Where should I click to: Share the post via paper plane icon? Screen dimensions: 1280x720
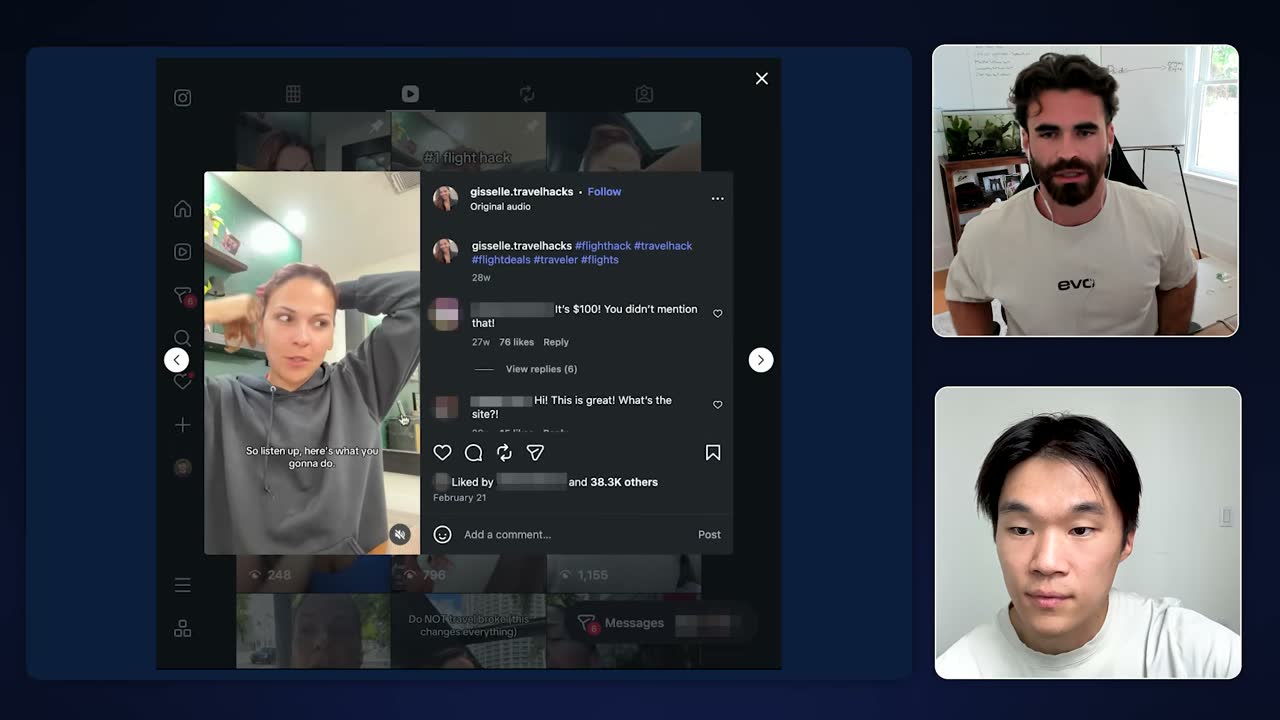tap(536, 453)
